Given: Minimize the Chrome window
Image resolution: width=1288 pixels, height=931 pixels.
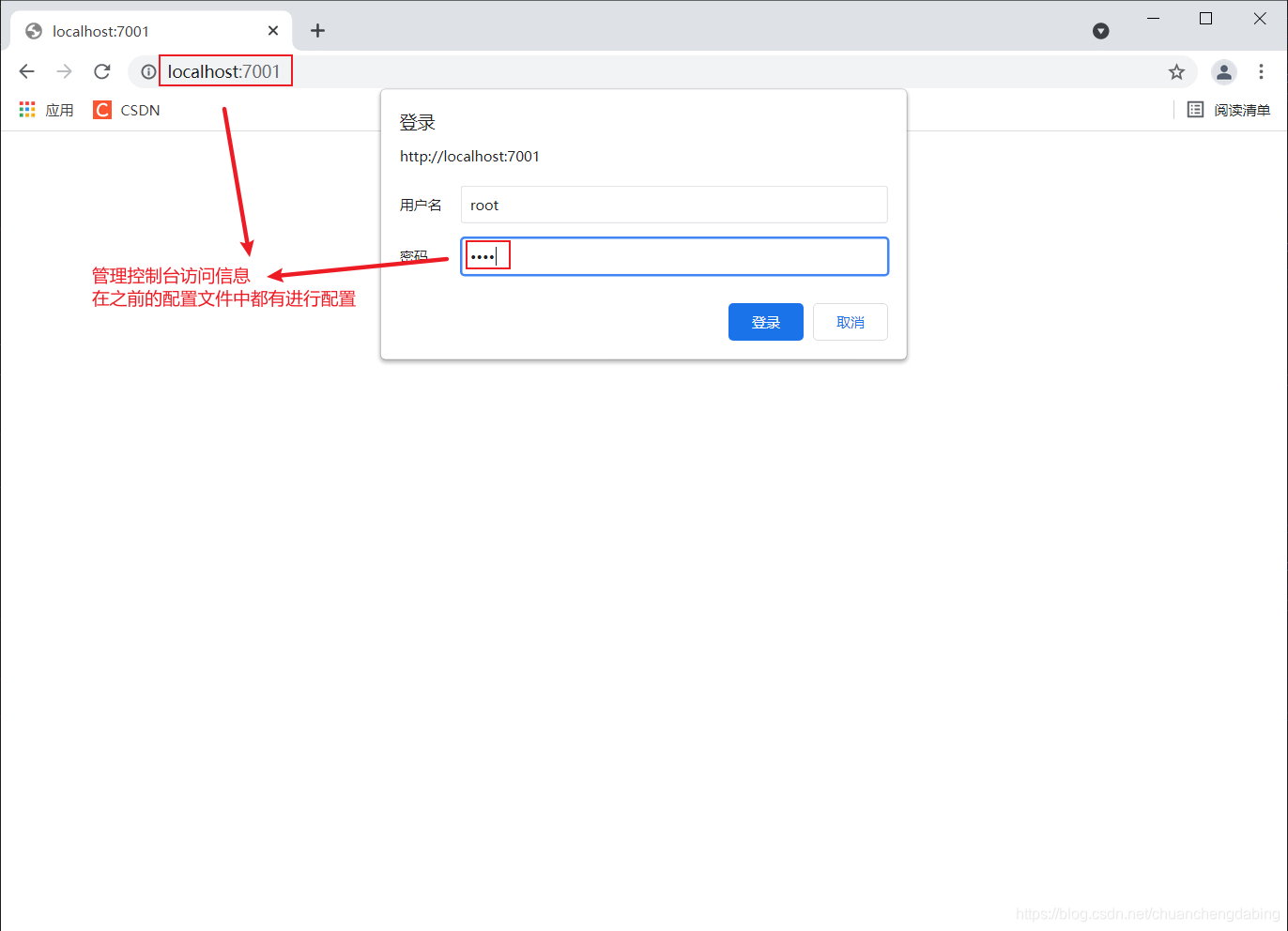Looking at the screenshot, I should tap(1154, 18).
